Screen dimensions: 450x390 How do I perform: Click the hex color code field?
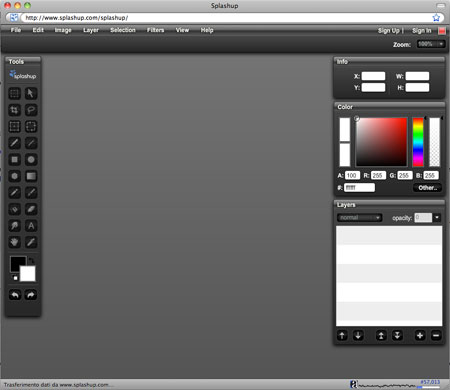pos(359,188)
